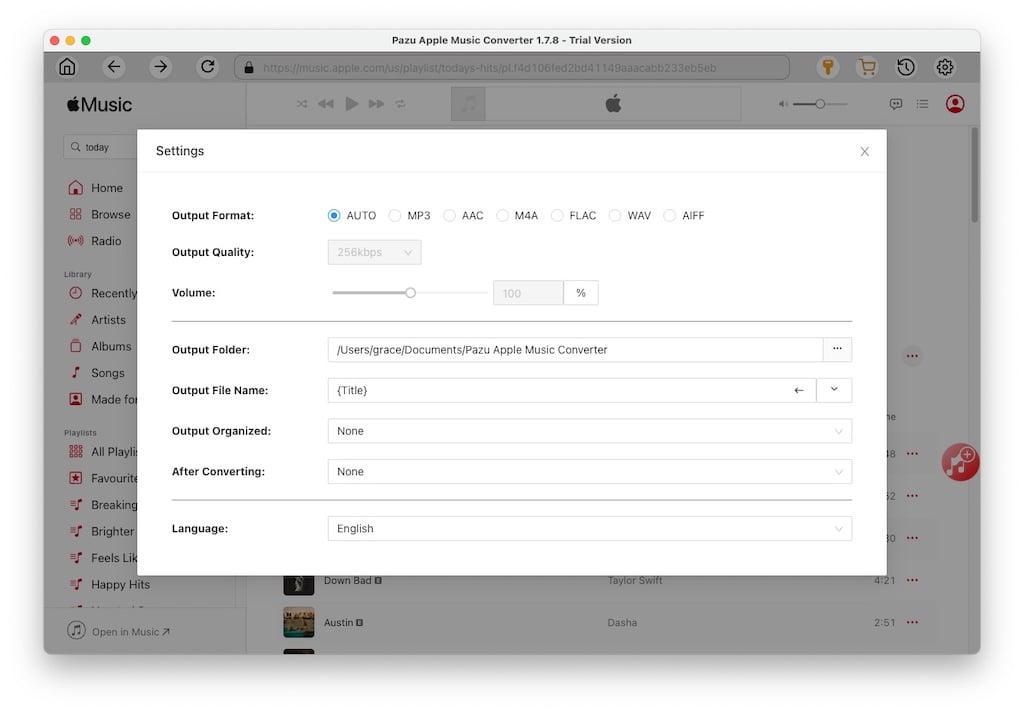Open more options for Down Bad
Viewport: 1024px width, 712px height.
pos(912,580)
